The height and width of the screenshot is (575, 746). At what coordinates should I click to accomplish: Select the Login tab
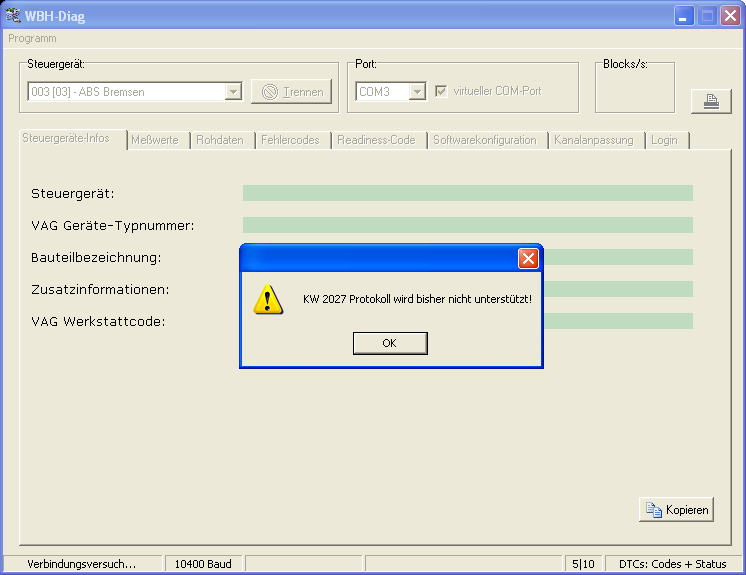(664, 140)
